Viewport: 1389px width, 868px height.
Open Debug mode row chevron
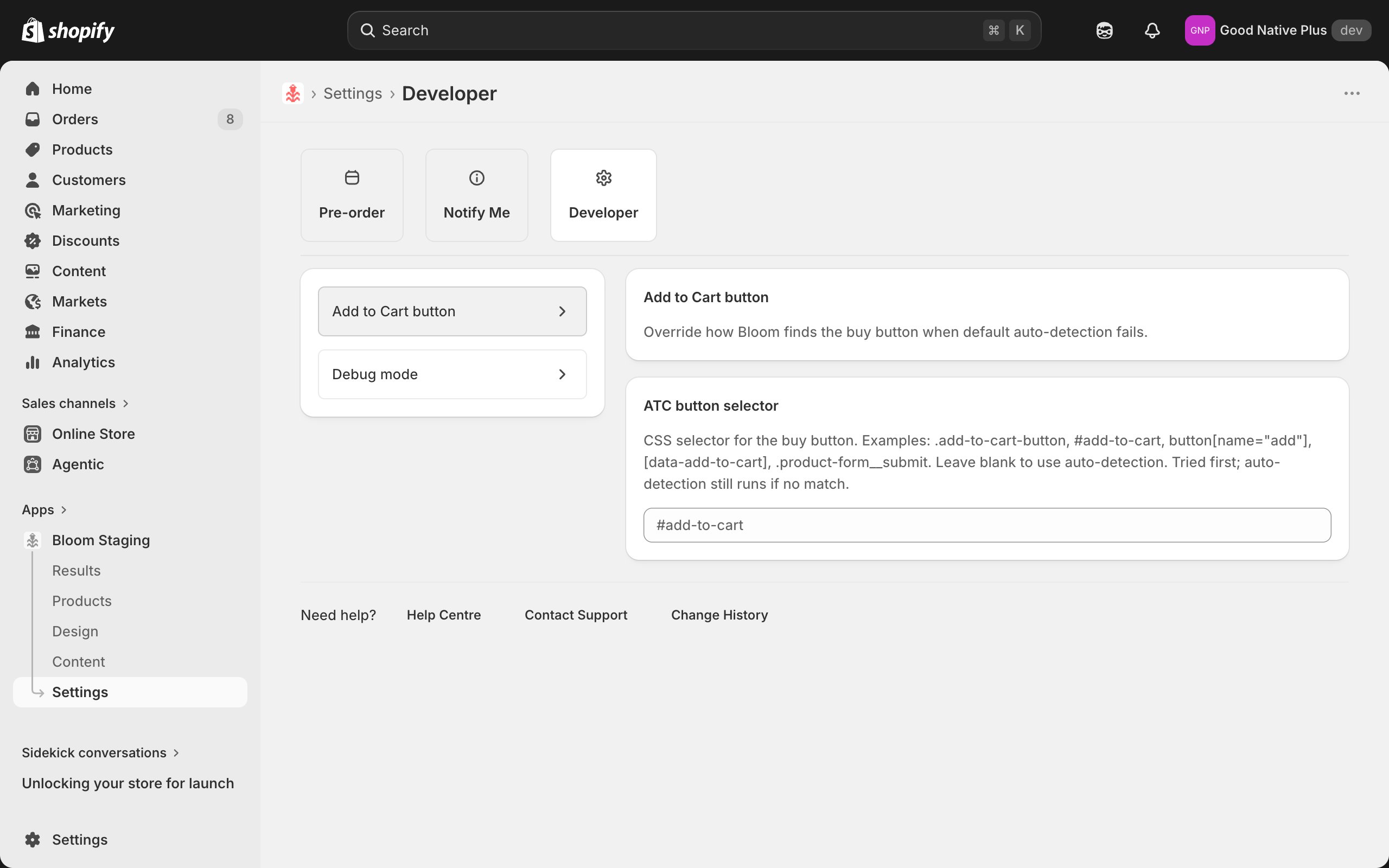[x=562, y=374]
